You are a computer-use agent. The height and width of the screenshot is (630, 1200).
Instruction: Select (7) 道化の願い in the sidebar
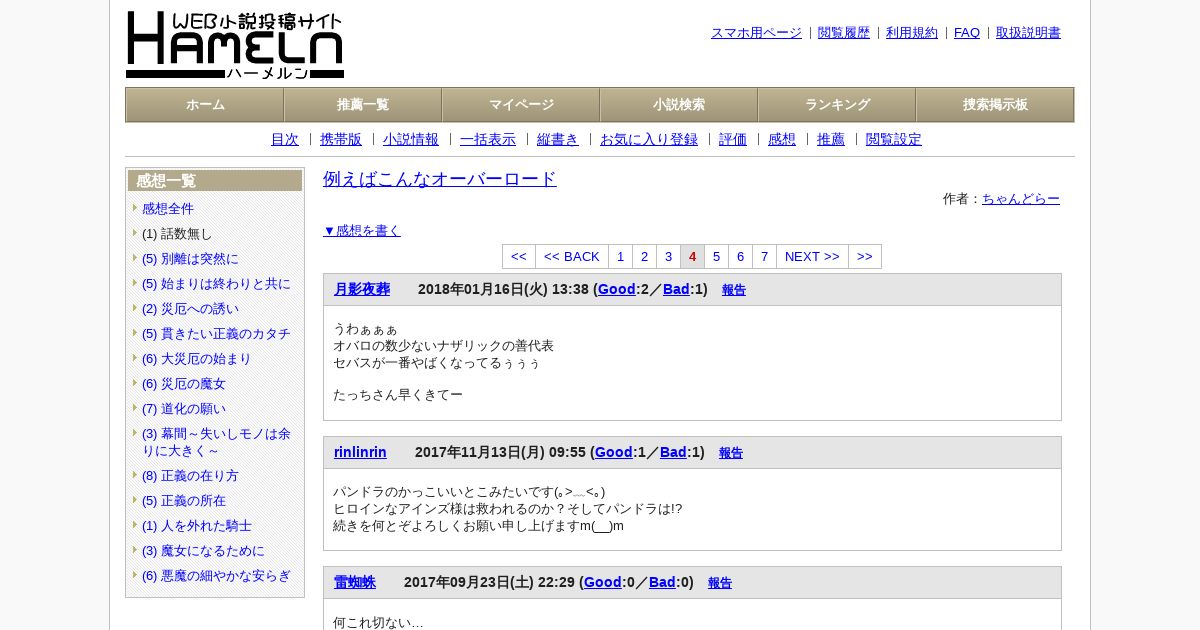[x=184, y=409]
